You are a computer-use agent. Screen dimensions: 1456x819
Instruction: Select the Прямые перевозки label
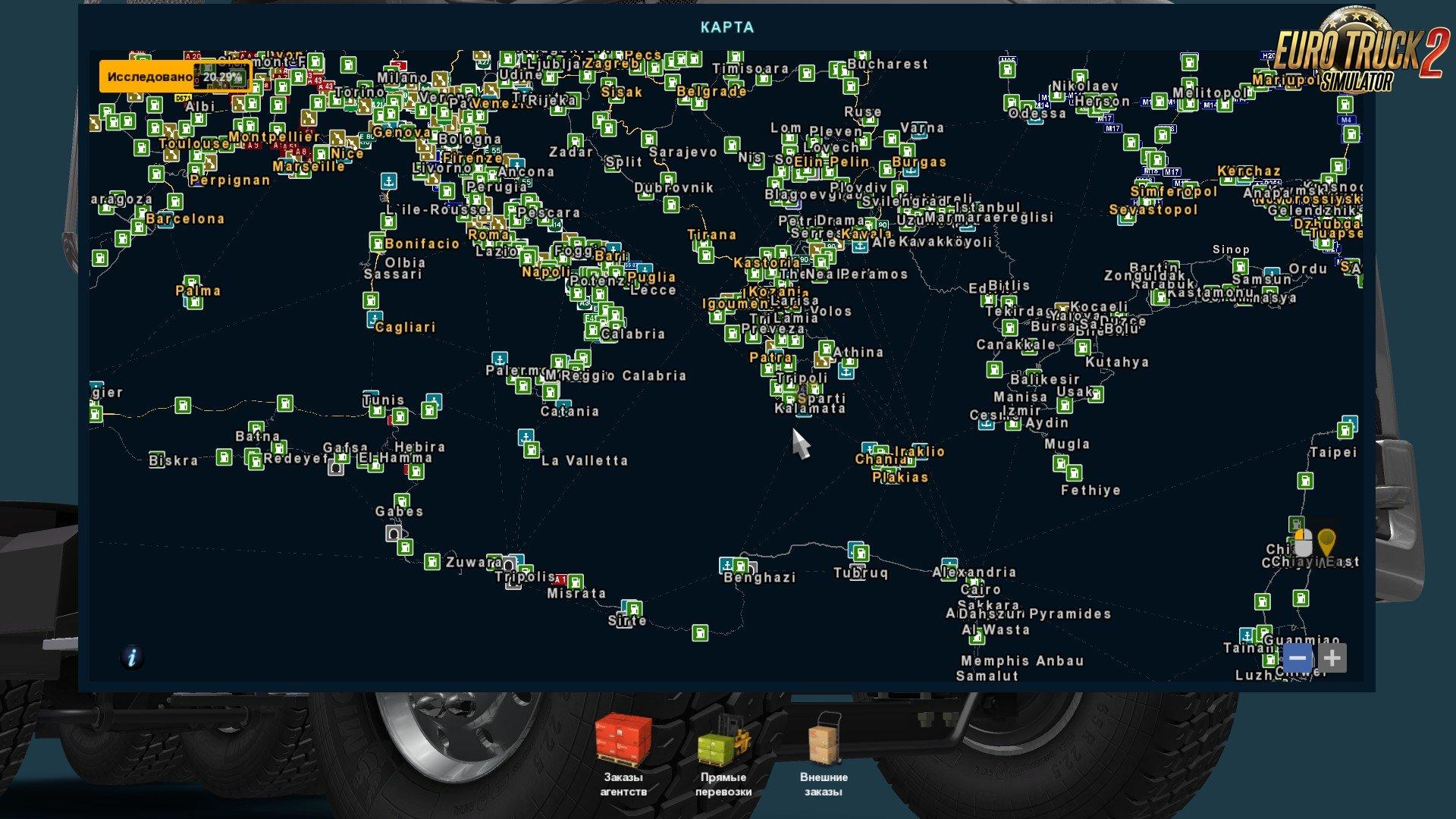723,784
